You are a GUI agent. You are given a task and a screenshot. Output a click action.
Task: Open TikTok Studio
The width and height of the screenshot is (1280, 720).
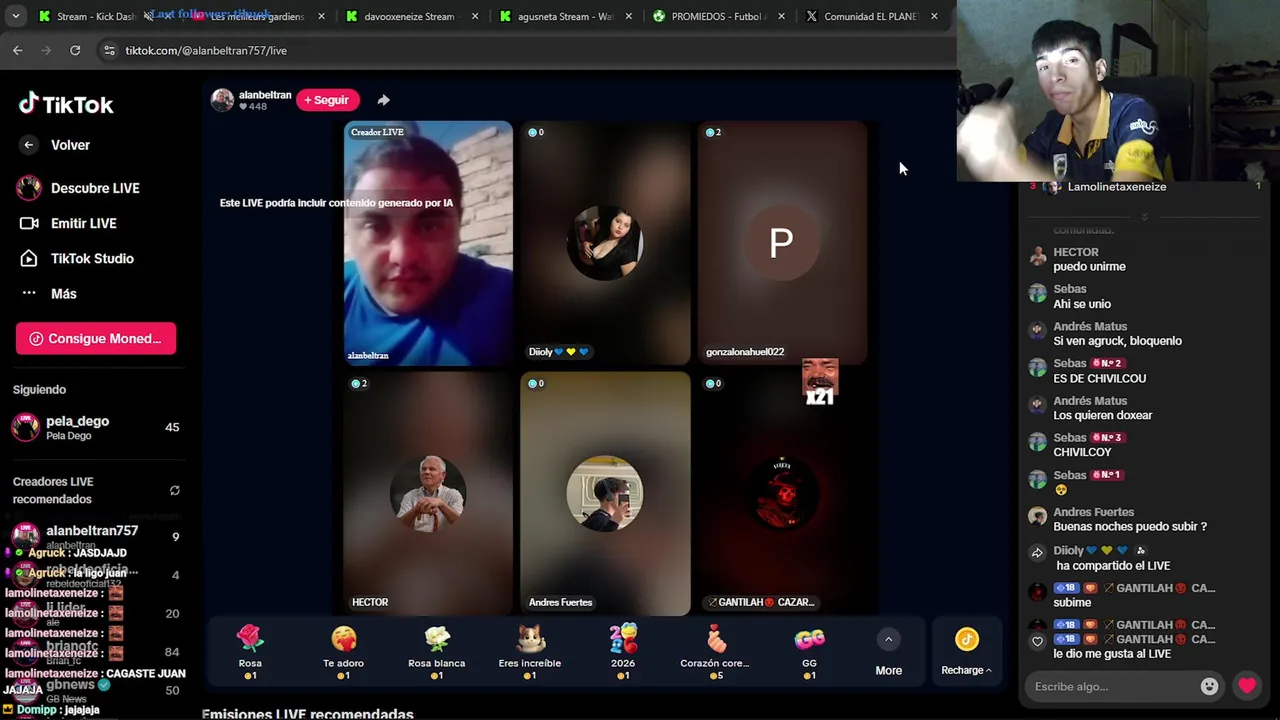[77, 258]
